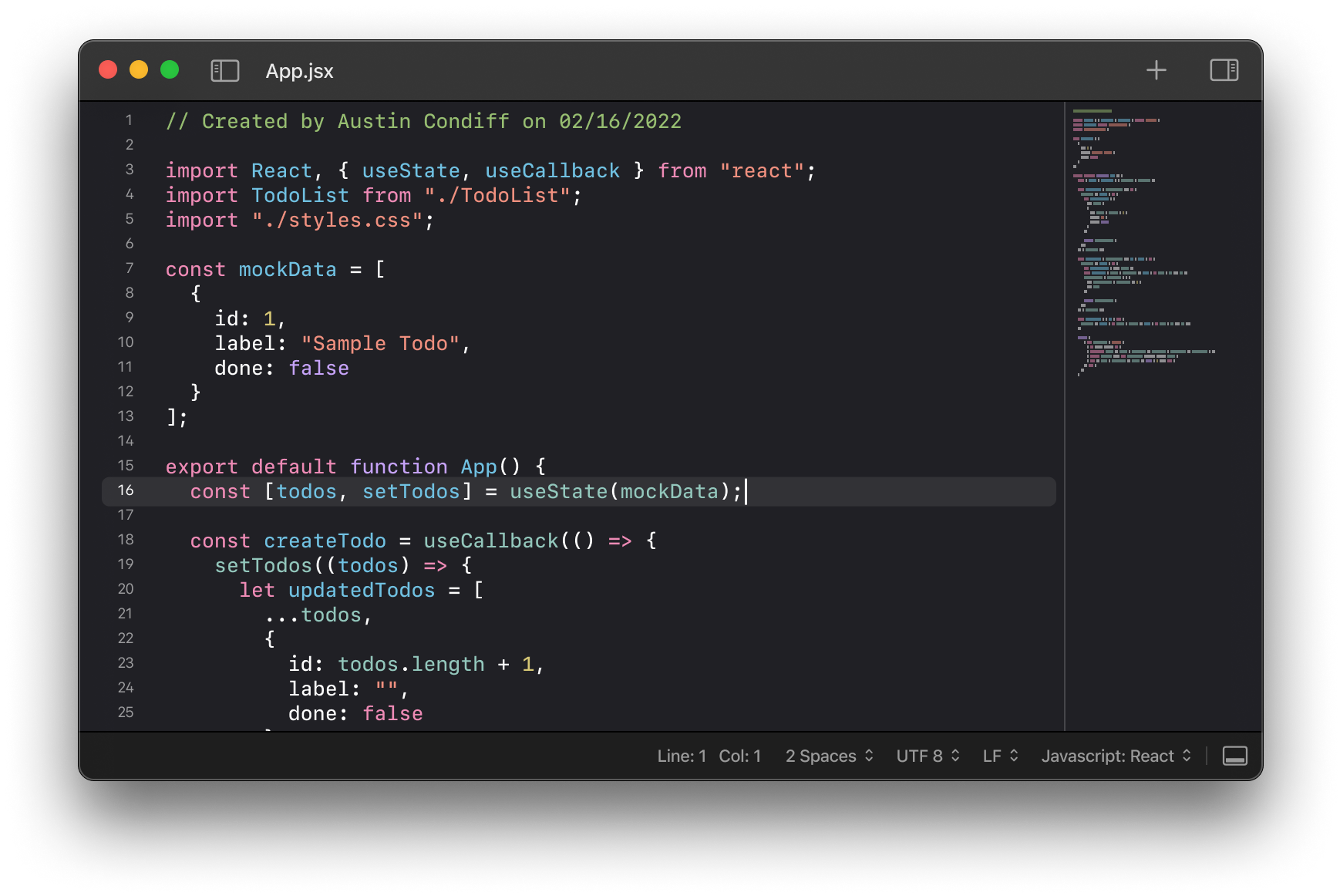Click 'export' keyword on line 15

click(202, 467)
